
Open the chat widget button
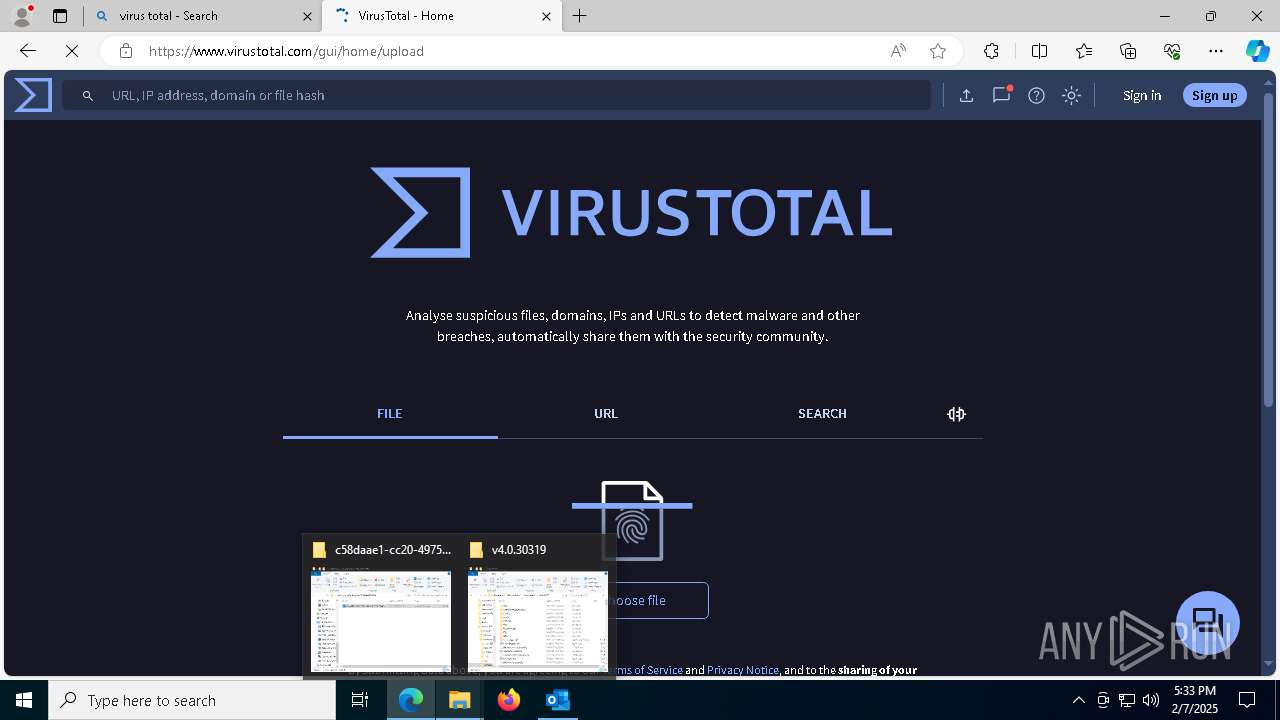click(x=1208, y=622)
